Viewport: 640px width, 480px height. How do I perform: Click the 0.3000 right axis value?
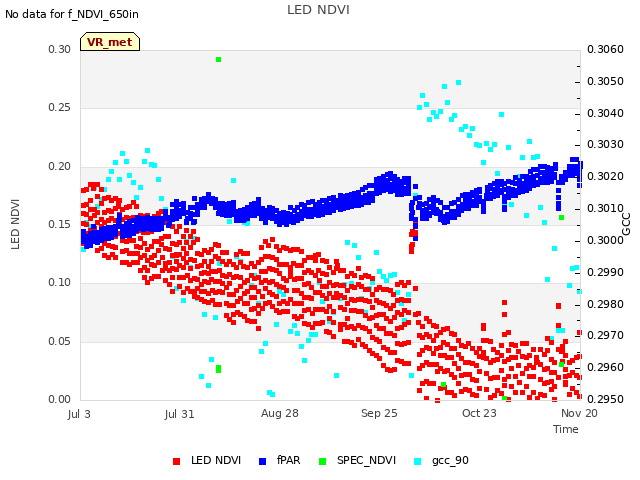pos(605,240)
